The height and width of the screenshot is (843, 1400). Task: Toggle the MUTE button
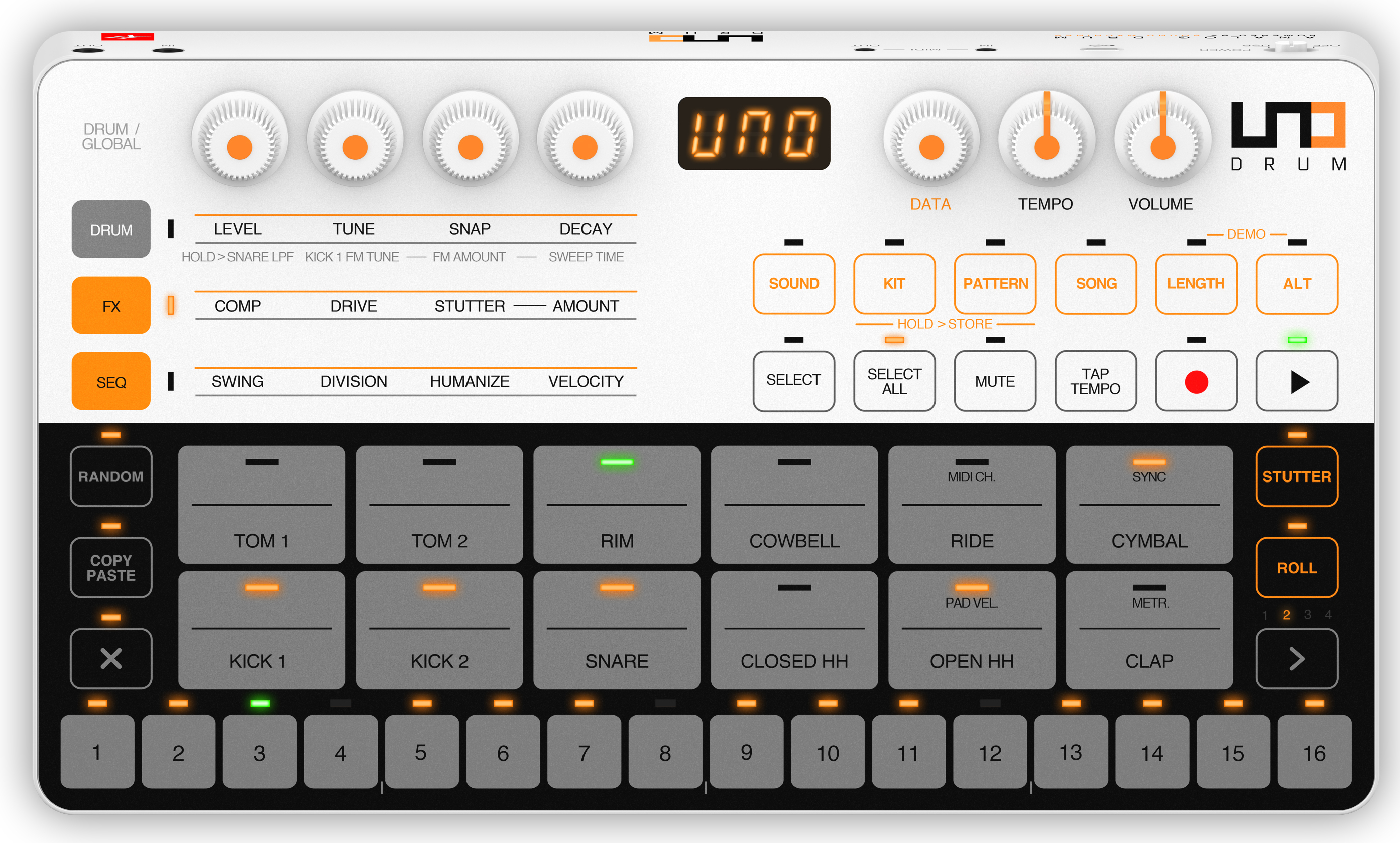coord(994,381)
